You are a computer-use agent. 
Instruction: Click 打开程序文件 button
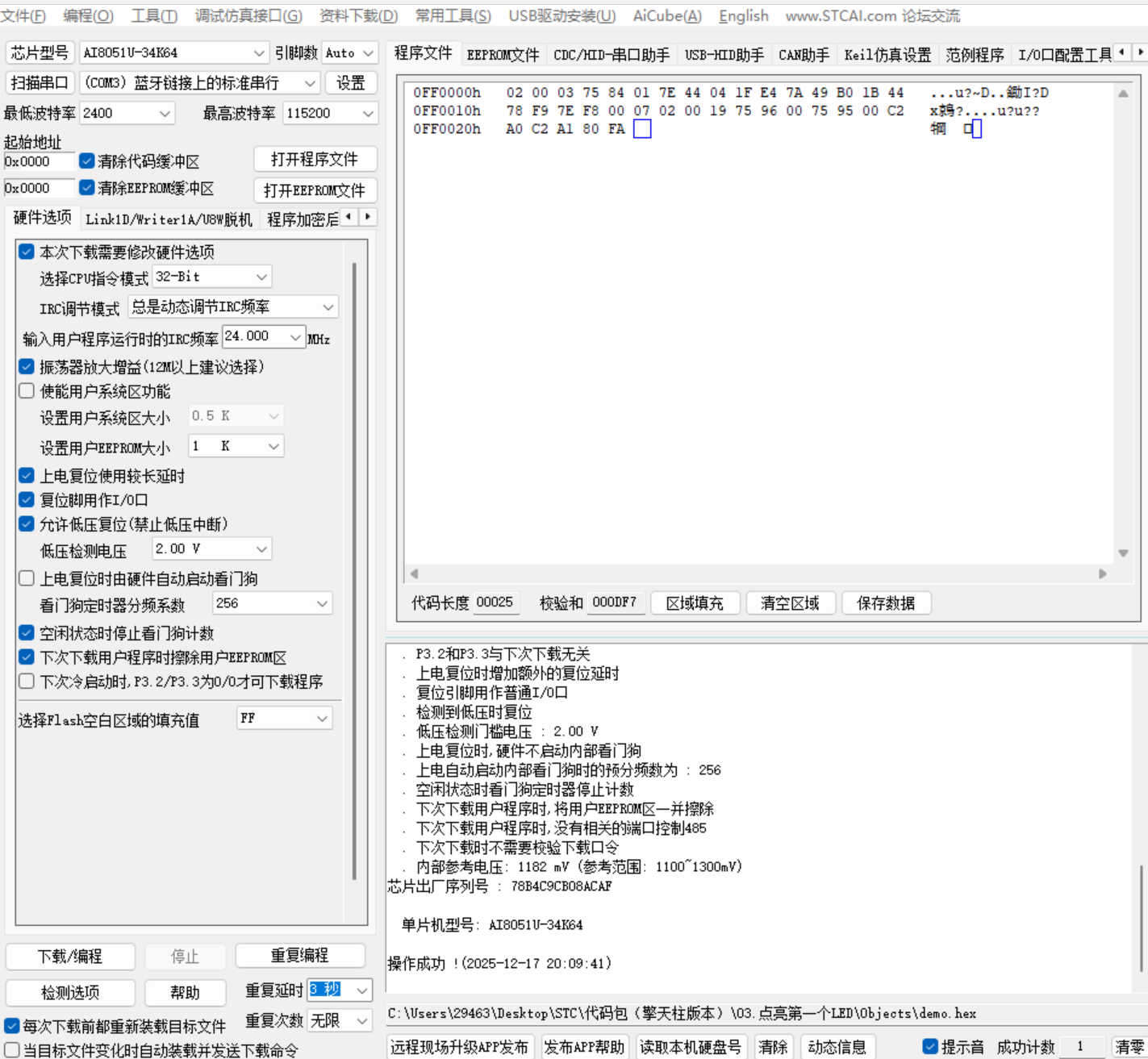pos(315,160)
